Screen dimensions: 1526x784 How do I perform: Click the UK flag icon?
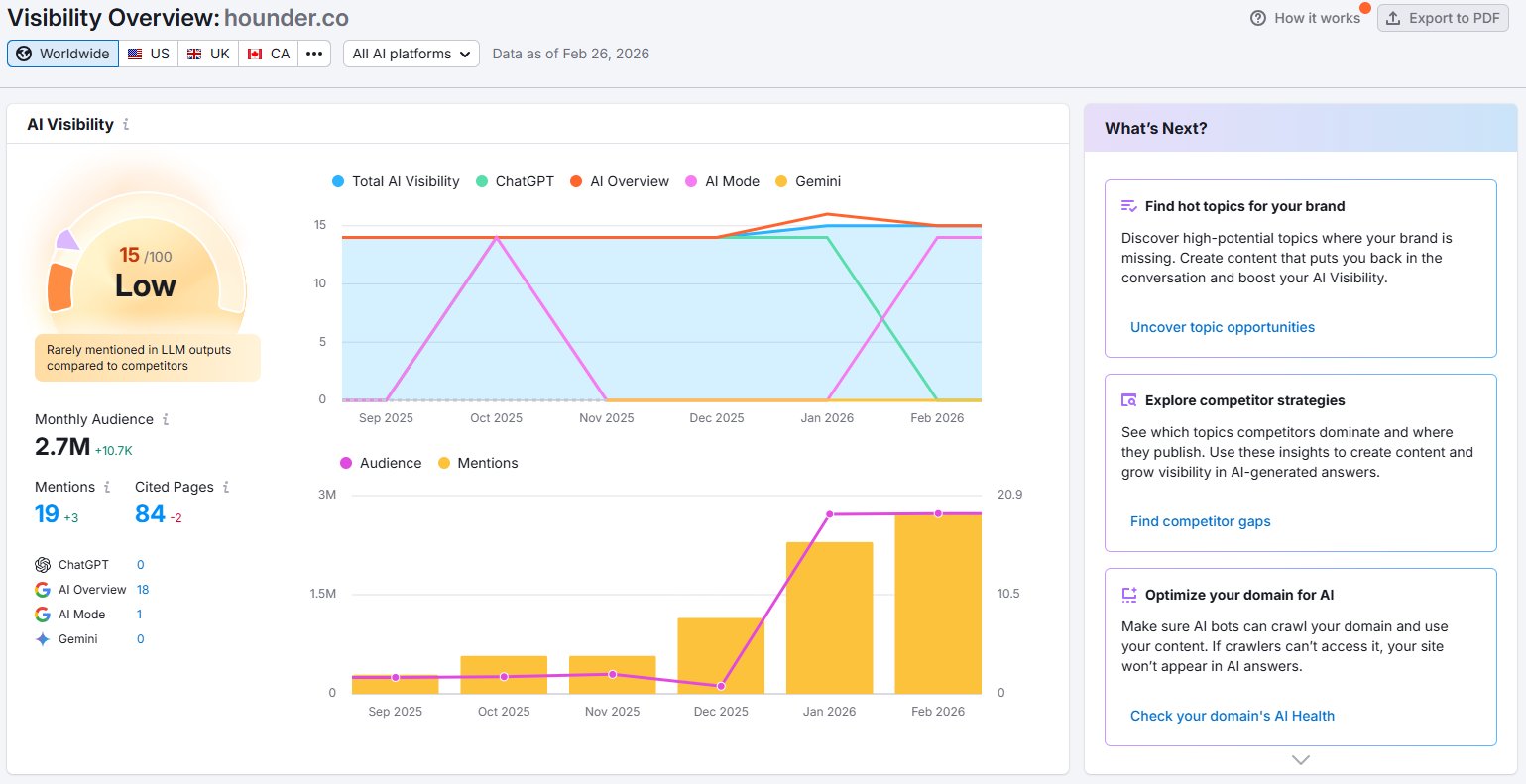pos(194,54)
